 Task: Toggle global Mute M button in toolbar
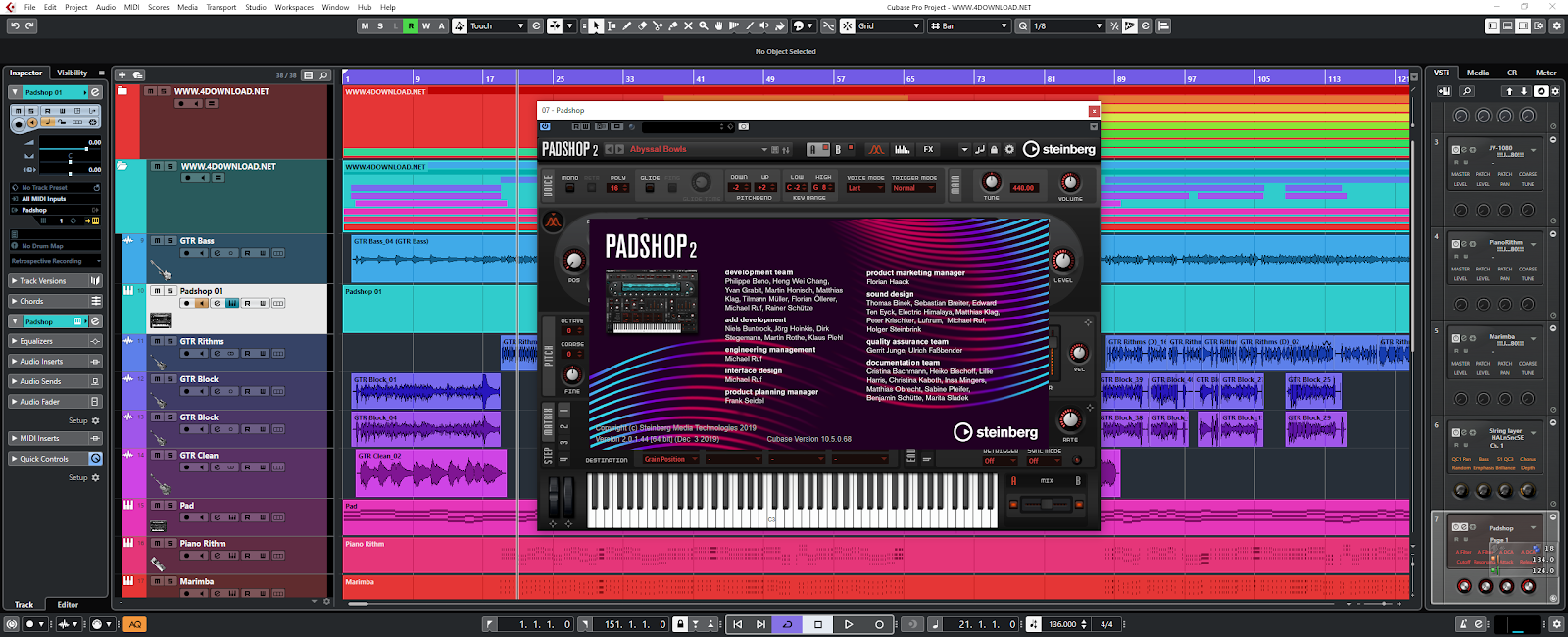(x=366, y=25)
